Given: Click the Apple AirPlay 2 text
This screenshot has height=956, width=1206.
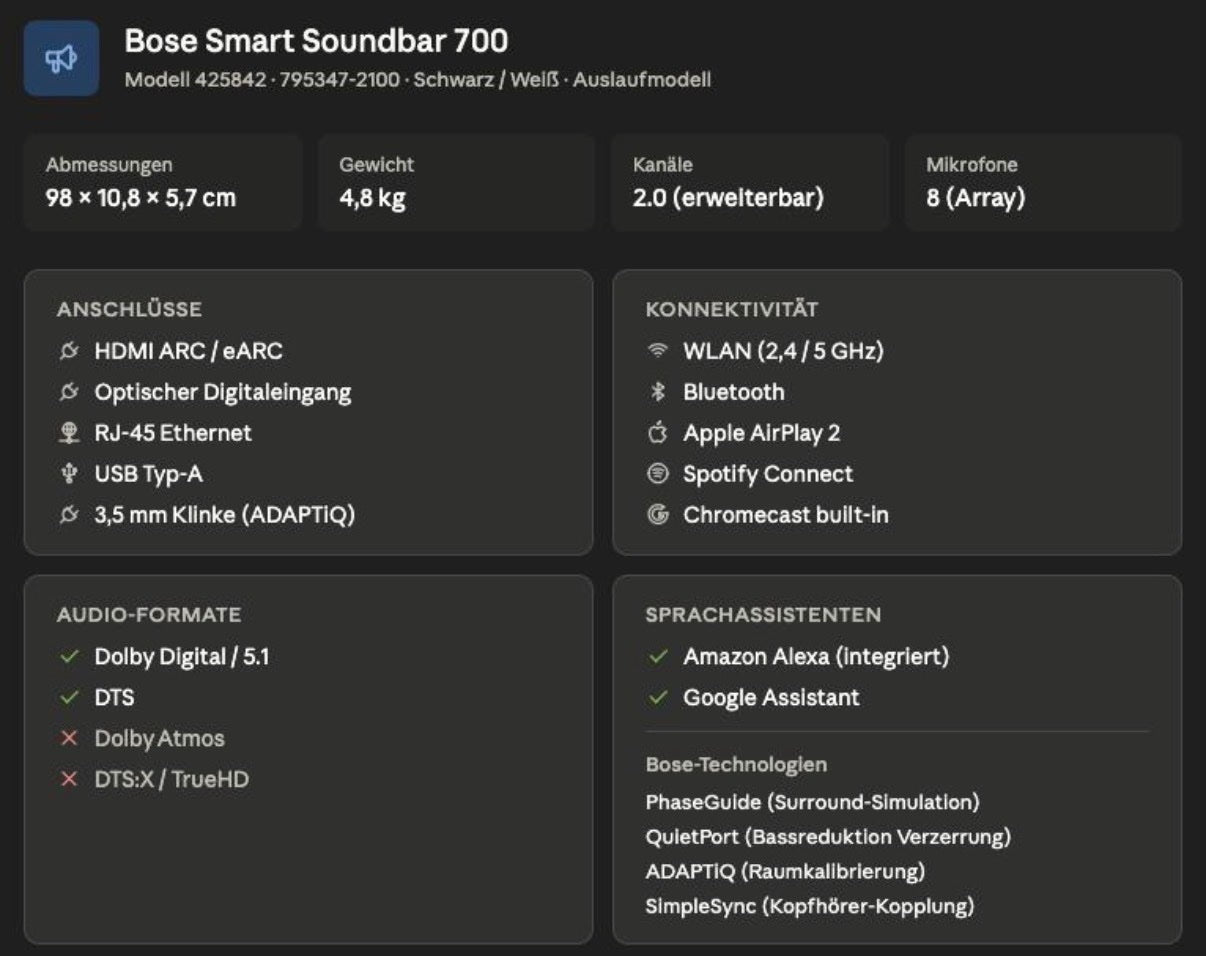Looking at the screenshot, I should coord(762,433).
